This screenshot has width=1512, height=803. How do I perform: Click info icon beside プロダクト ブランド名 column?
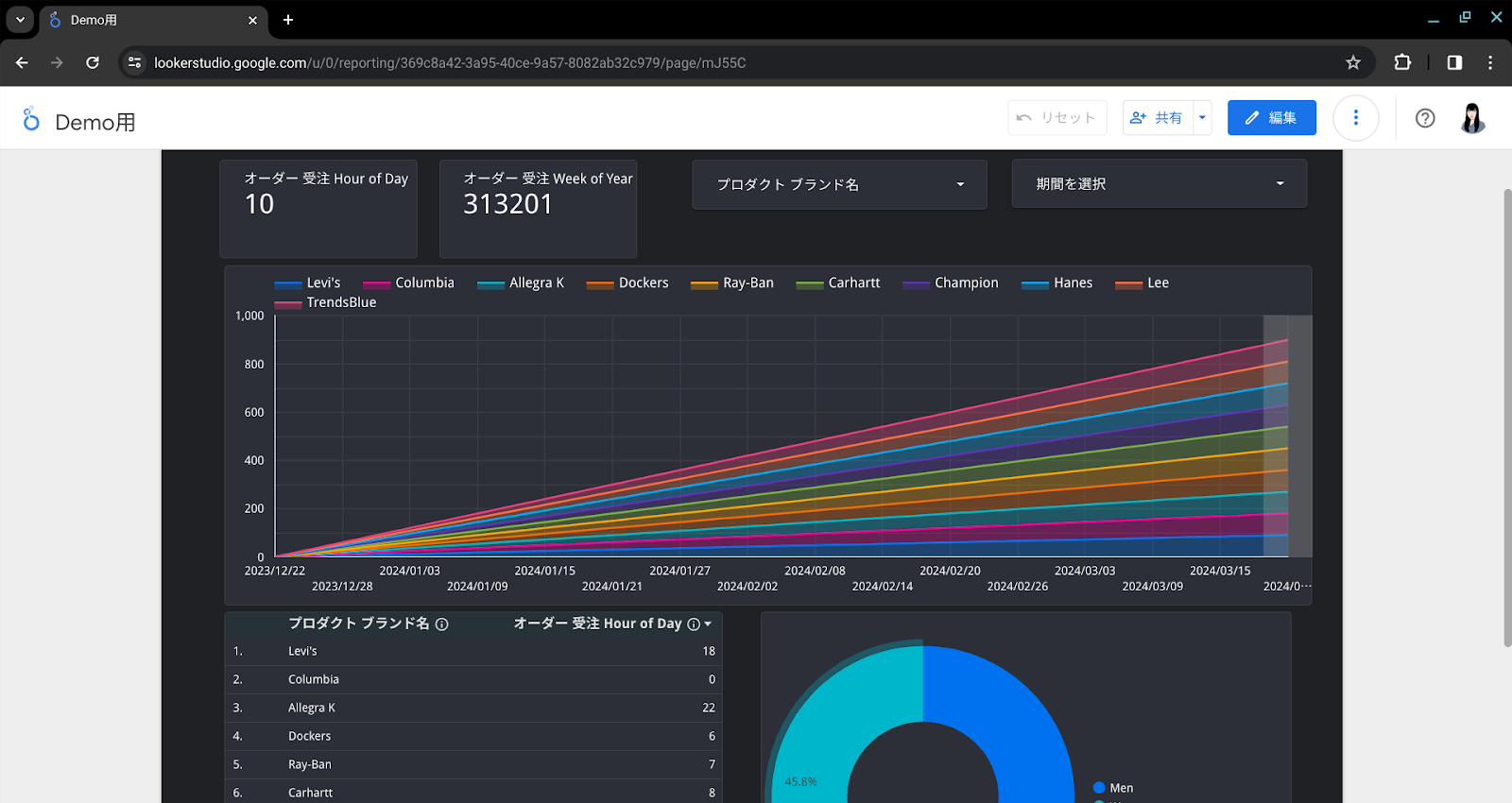441,624
